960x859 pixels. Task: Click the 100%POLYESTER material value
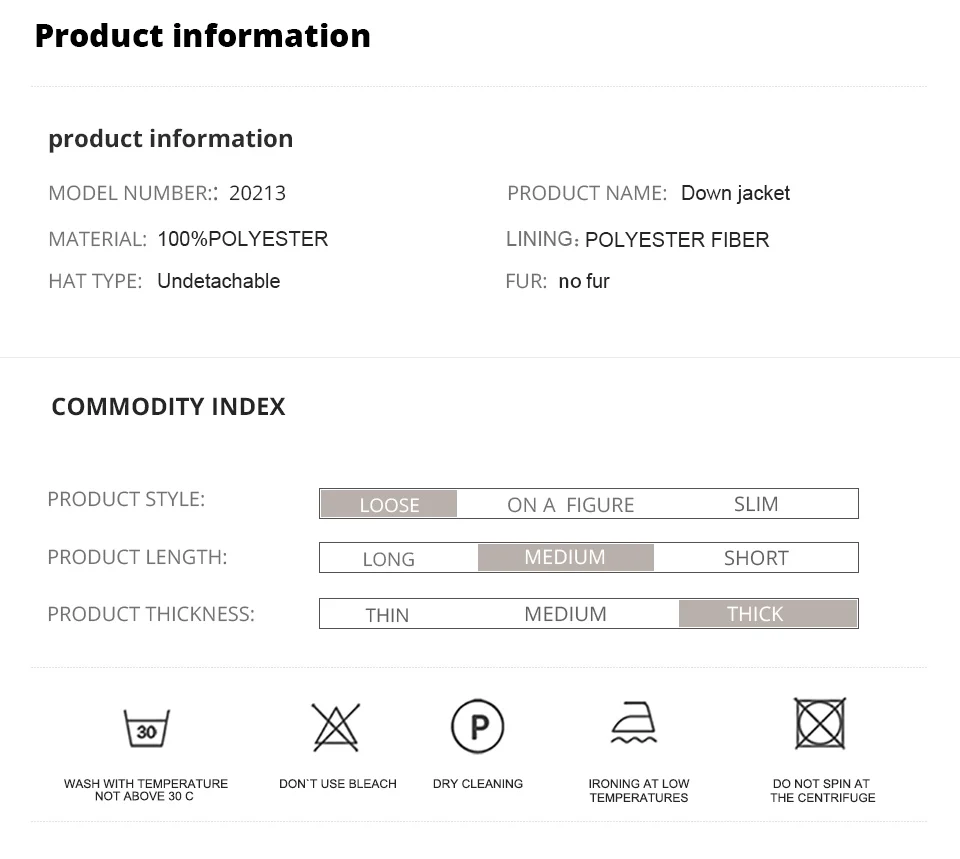tap(242, 239)
